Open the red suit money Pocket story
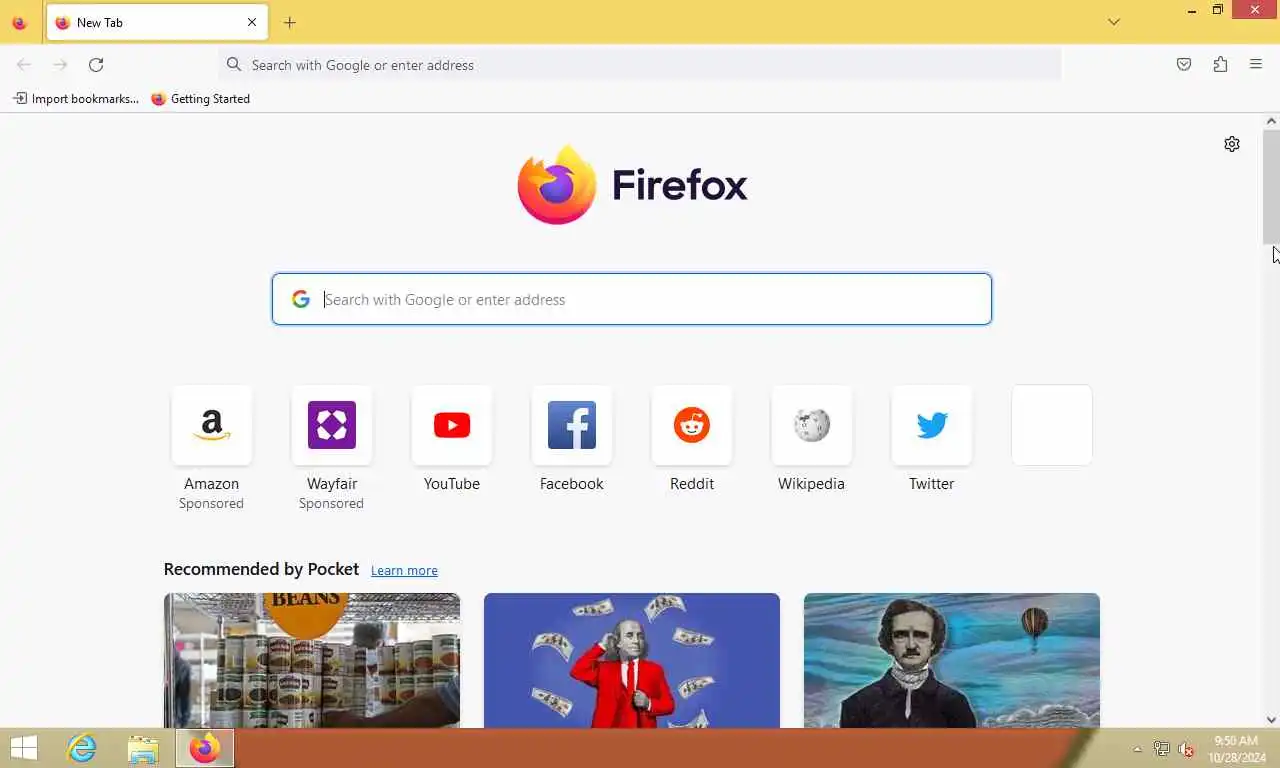This screenshot has height=768, width=1280. (x=632, y=660)
